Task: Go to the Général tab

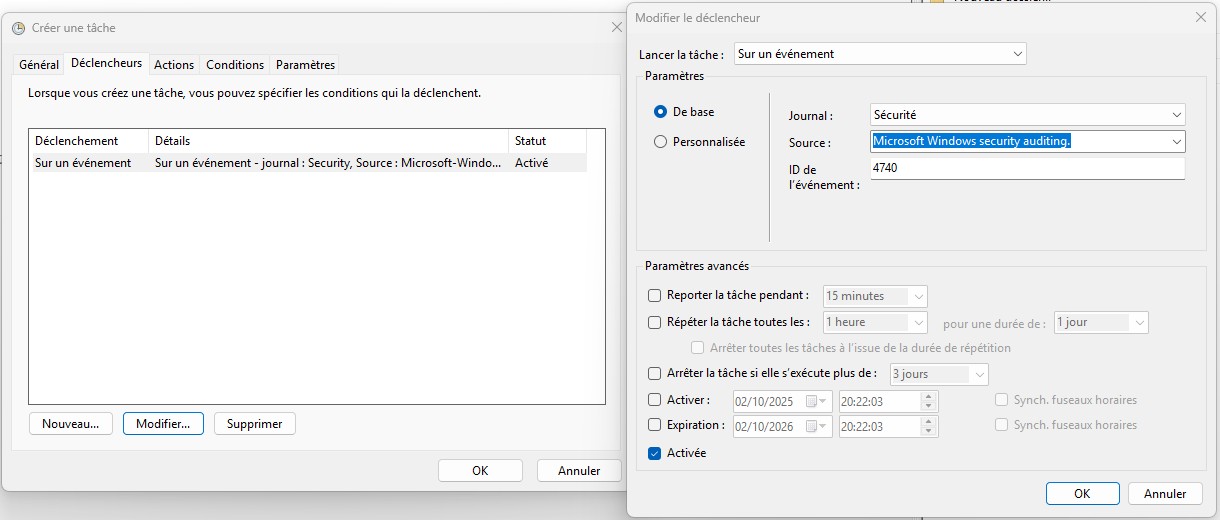Action: (x=39, y=65)
